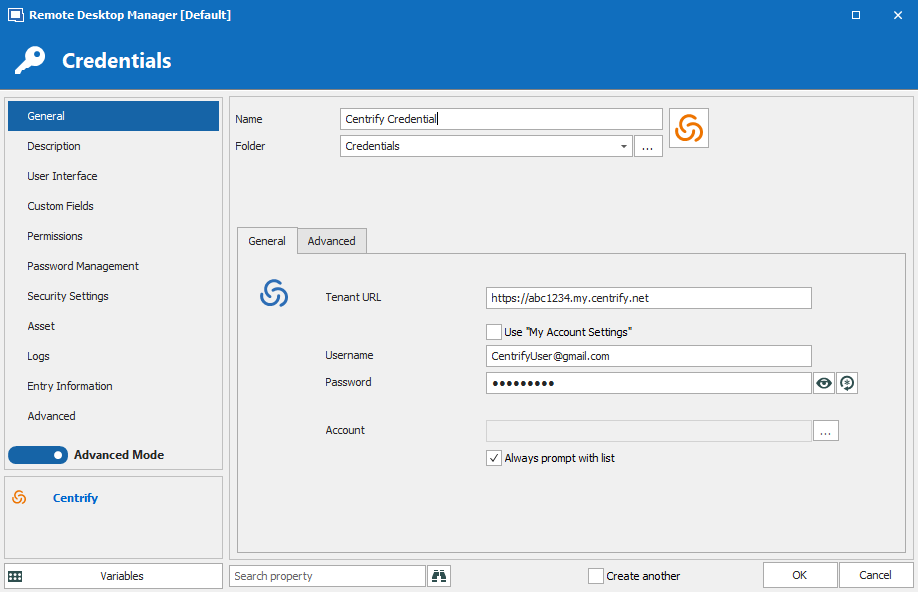Open the Variables button
The image size is (918, 592).
pos(113,576)
